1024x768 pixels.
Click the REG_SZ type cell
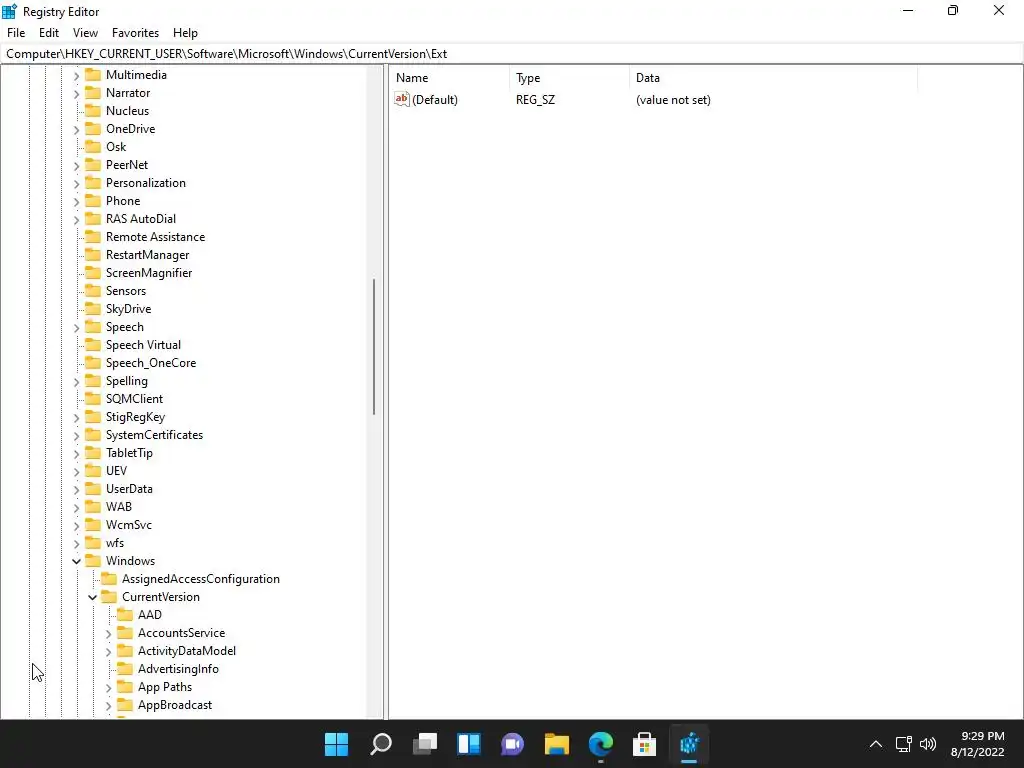tap(536, 100)
